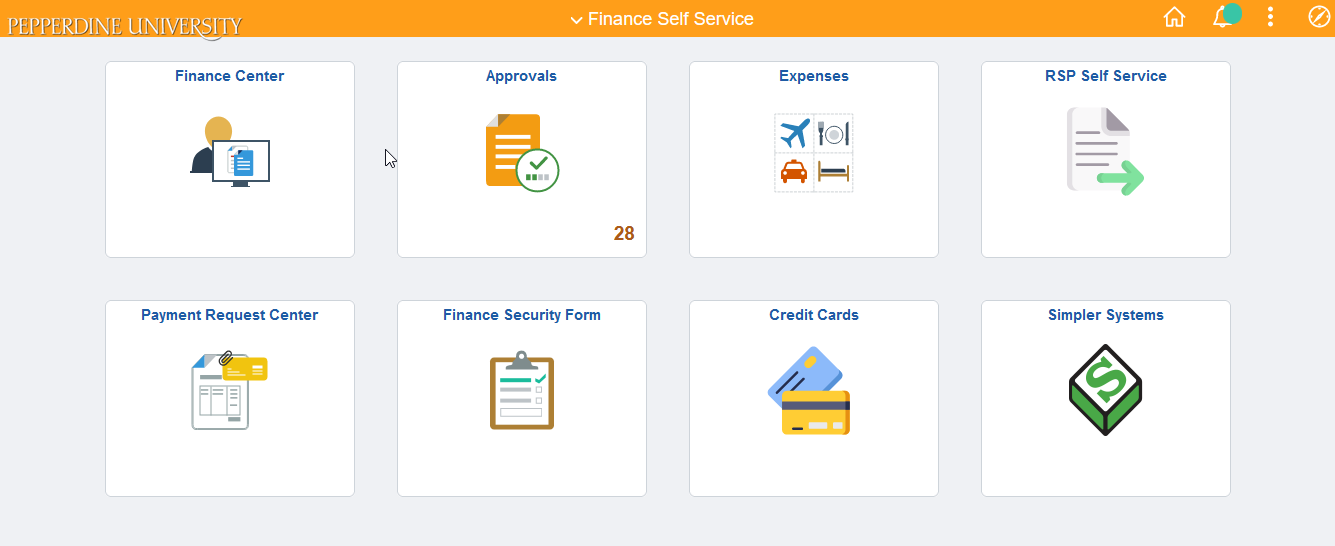The width and height of the screenshot is (1335, 546).
Task: Click the Simpler Systems dollar icon
Action: [1105, 391]
